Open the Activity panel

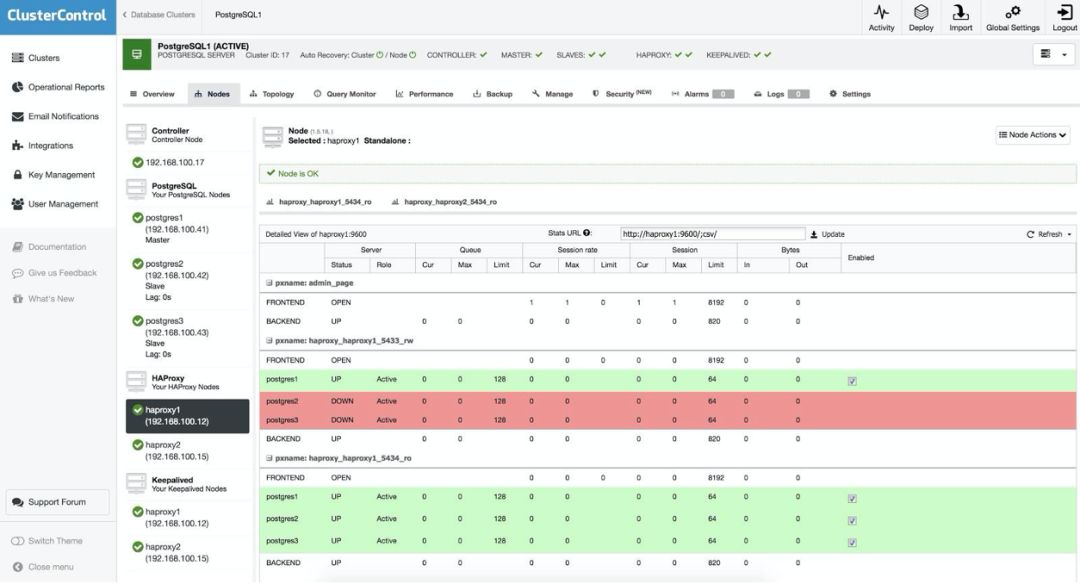(x=881, y=18)
